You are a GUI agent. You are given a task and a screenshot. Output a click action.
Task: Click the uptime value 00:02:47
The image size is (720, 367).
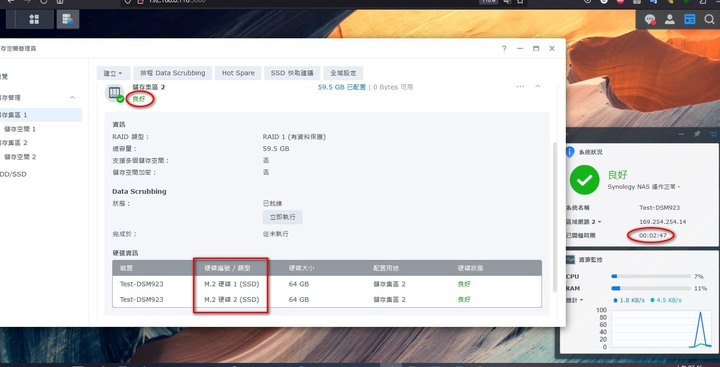pos(653,236)
